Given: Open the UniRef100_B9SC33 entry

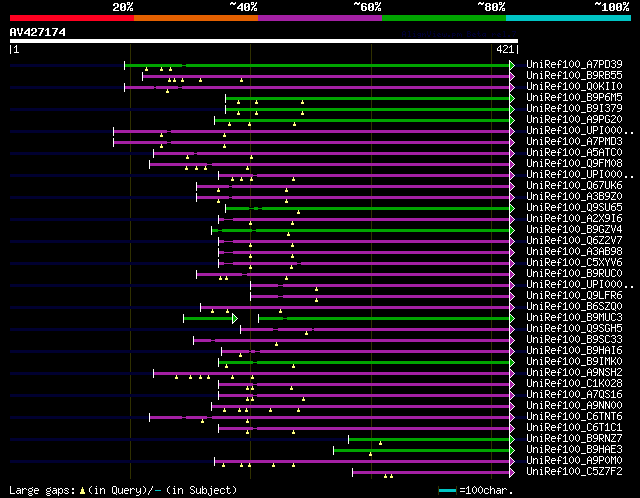Looking at the screenshot, I should 574,340.
